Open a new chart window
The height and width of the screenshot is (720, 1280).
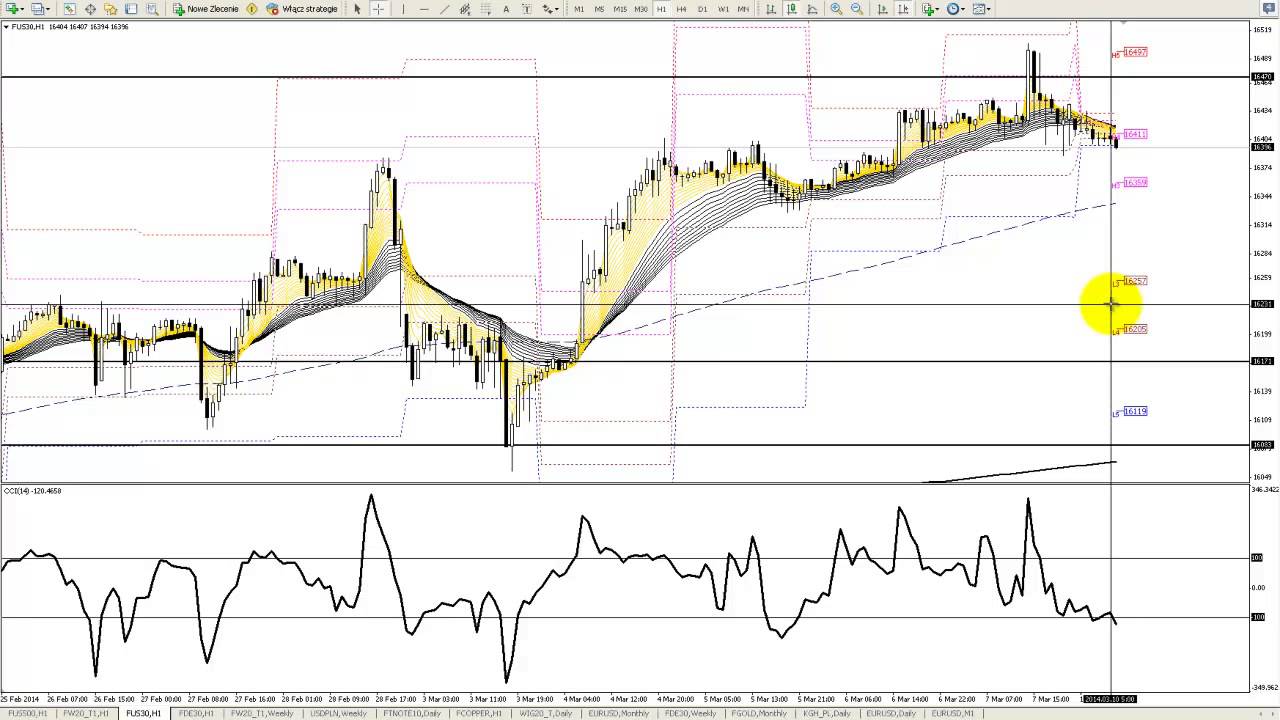pos(14,9)
